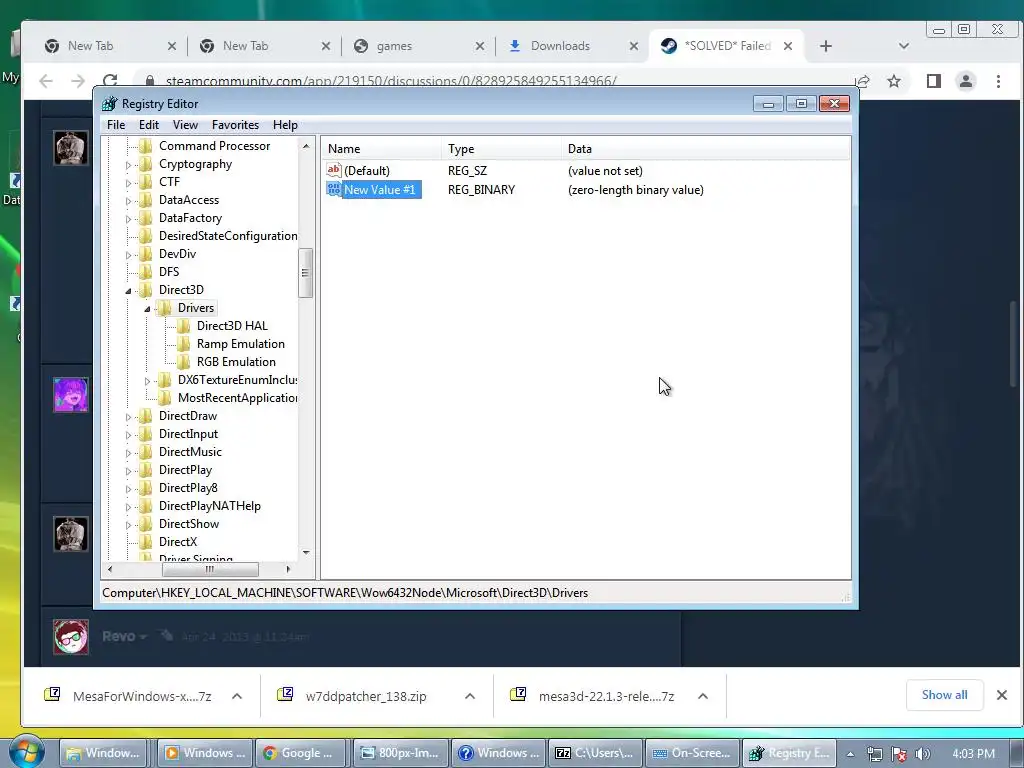Select the DirectPlayNATHelp registry key
Screen dimensions: 1024x768
click(x=210, y=505)
